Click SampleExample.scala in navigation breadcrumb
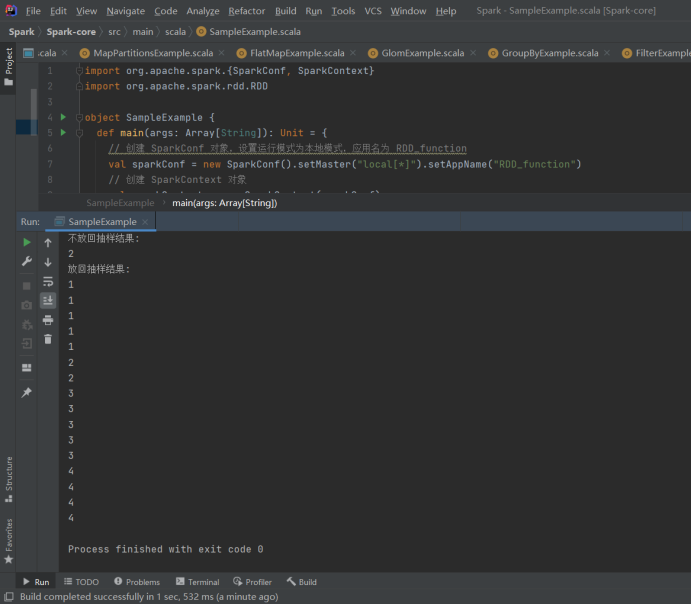This screenshot has width=692, height=605. point(249,32)
